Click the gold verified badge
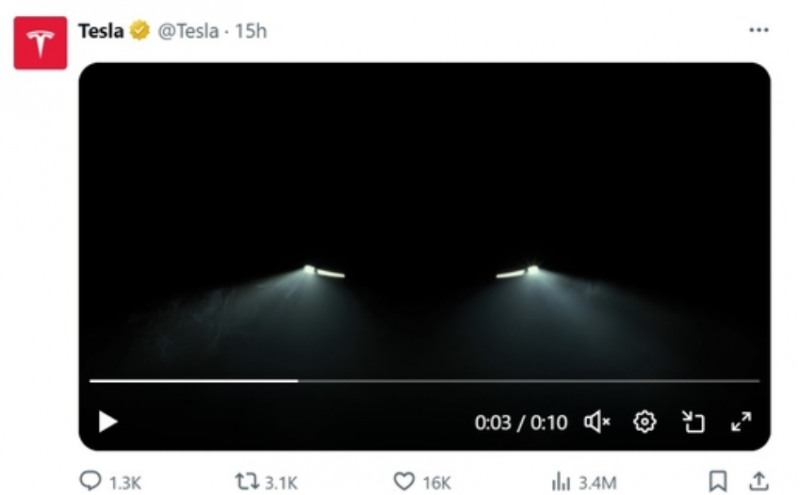800x495 pixels. pyautogui.click(x=140, y=31)
